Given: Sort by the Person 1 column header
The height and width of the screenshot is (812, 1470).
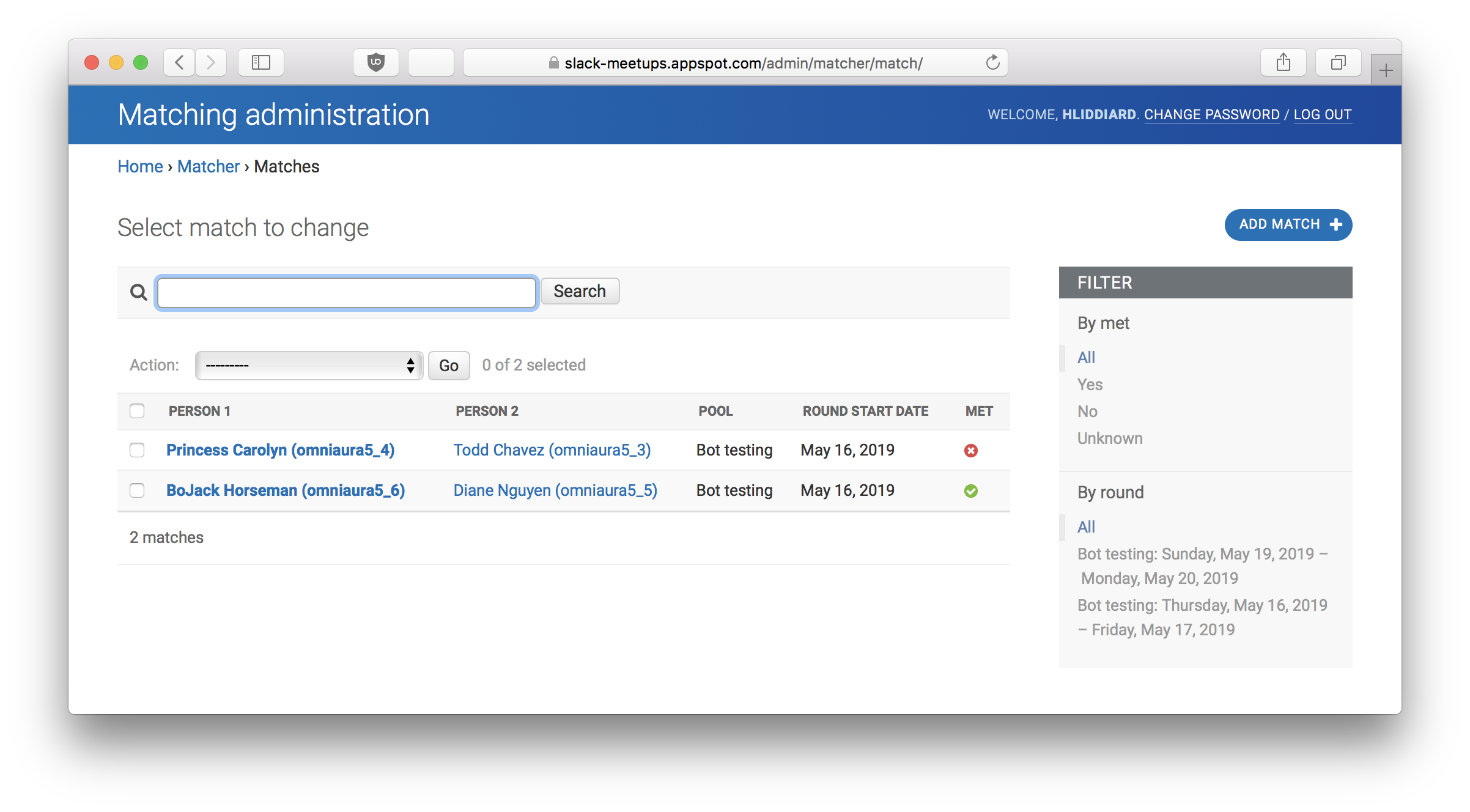Looking at the screenshot, I should 199,411.
